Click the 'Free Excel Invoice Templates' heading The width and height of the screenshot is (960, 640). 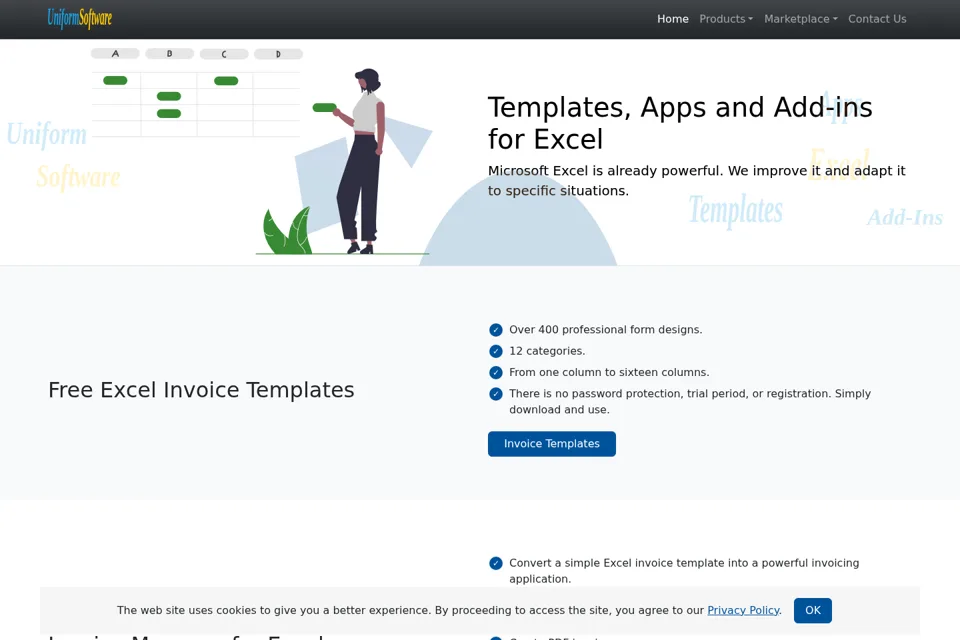pos(201,390)
